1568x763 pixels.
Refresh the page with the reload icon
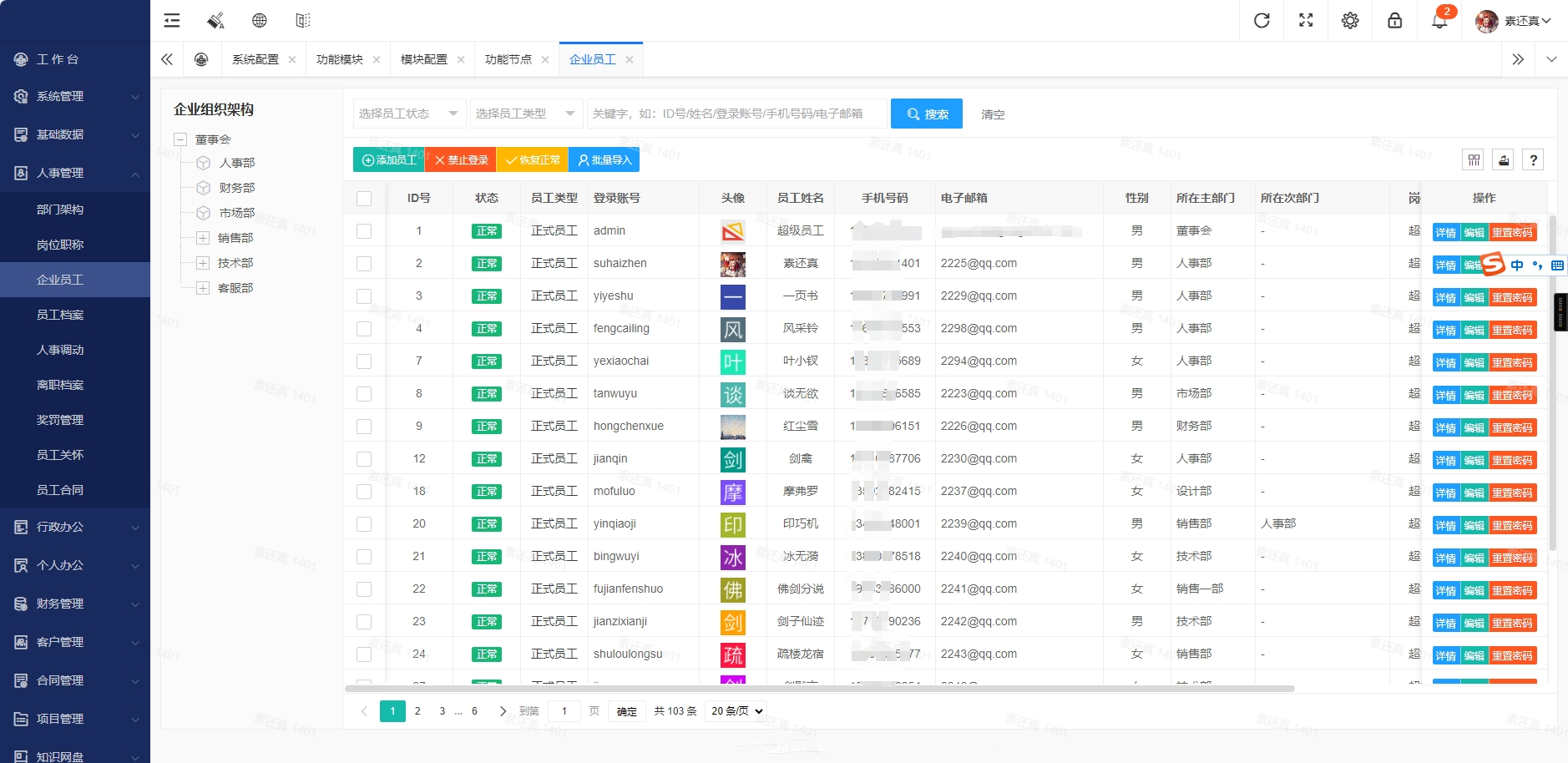[1261, 20]
